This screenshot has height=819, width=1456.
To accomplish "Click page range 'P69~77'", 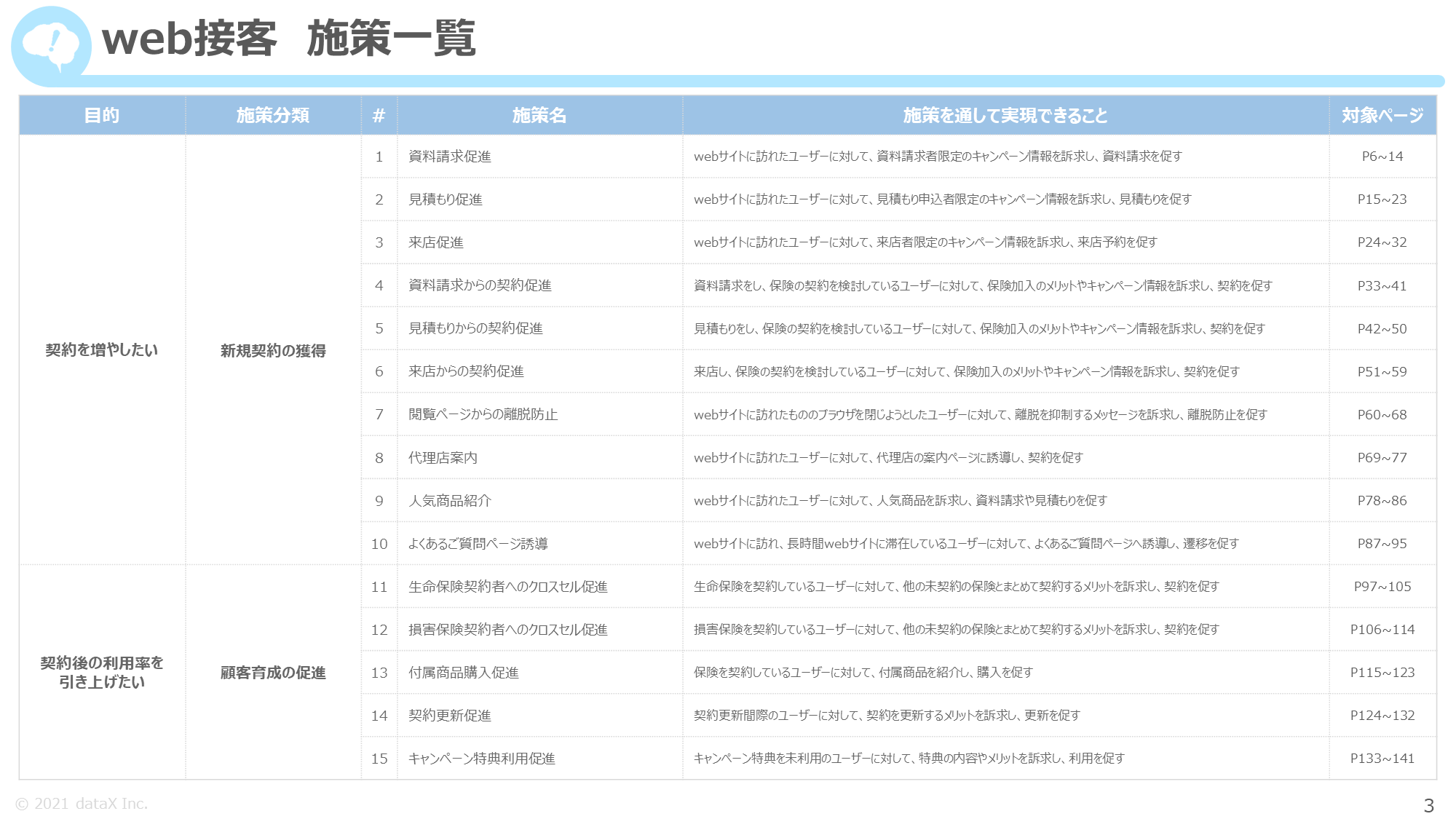I will click(x=1382, y=458).
